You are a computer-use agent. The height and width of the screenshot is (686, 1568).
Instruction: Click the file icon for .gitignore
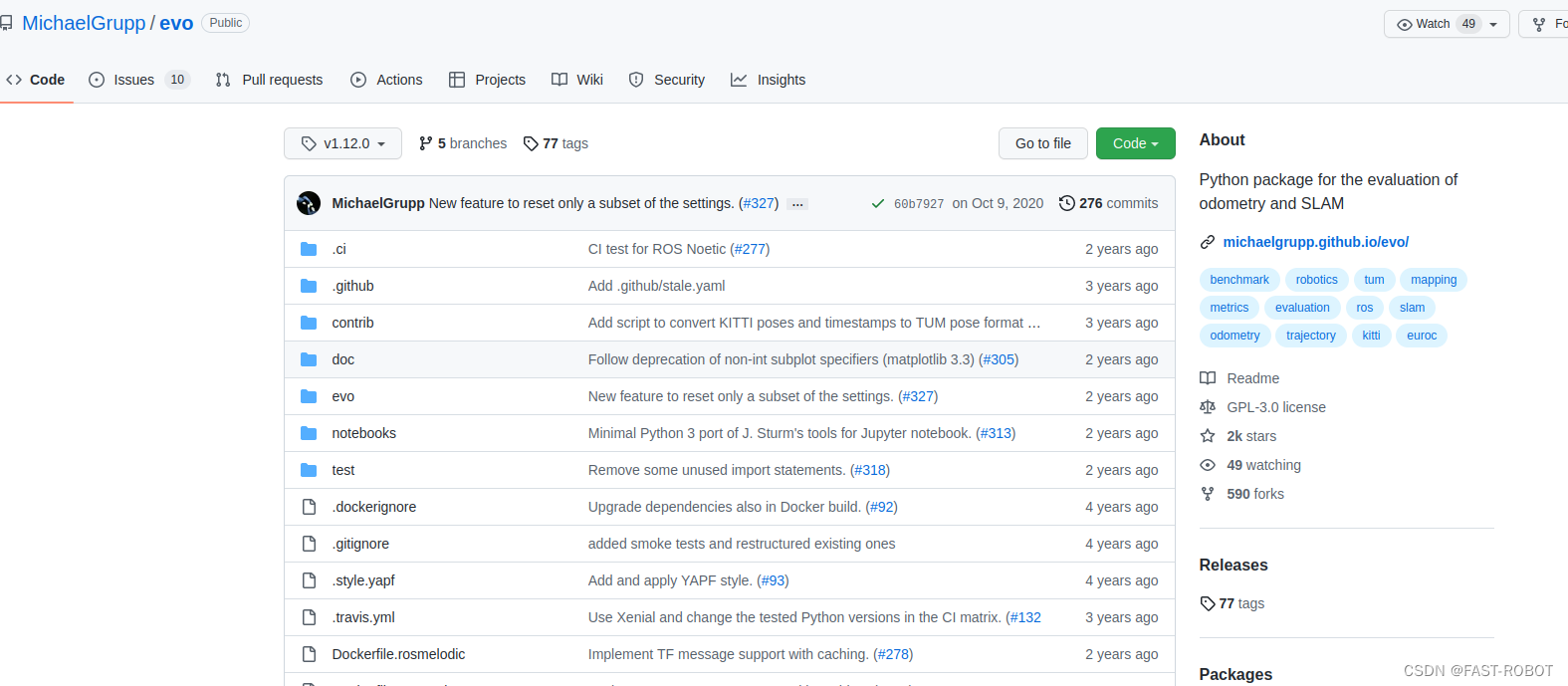point(309,544)
